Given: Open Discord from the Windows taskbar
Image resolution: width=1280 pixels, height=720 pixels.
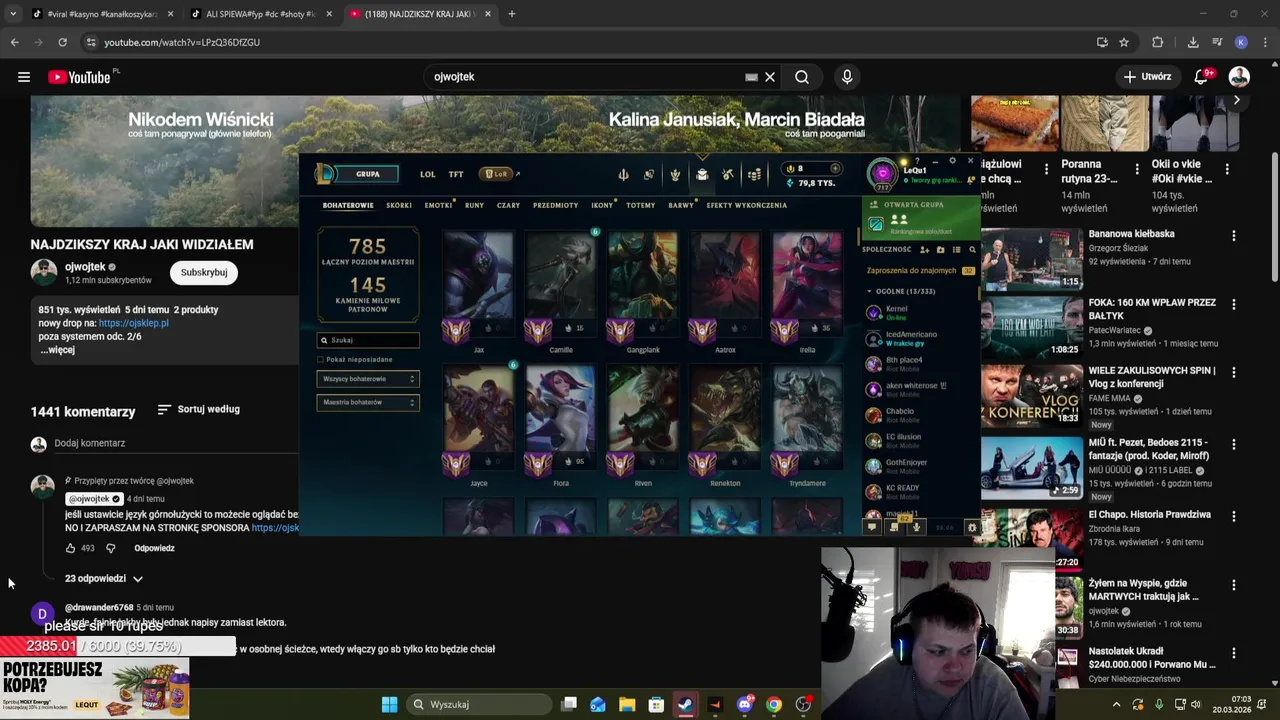Looking at the screenshot, I should (x=744, y=704).
